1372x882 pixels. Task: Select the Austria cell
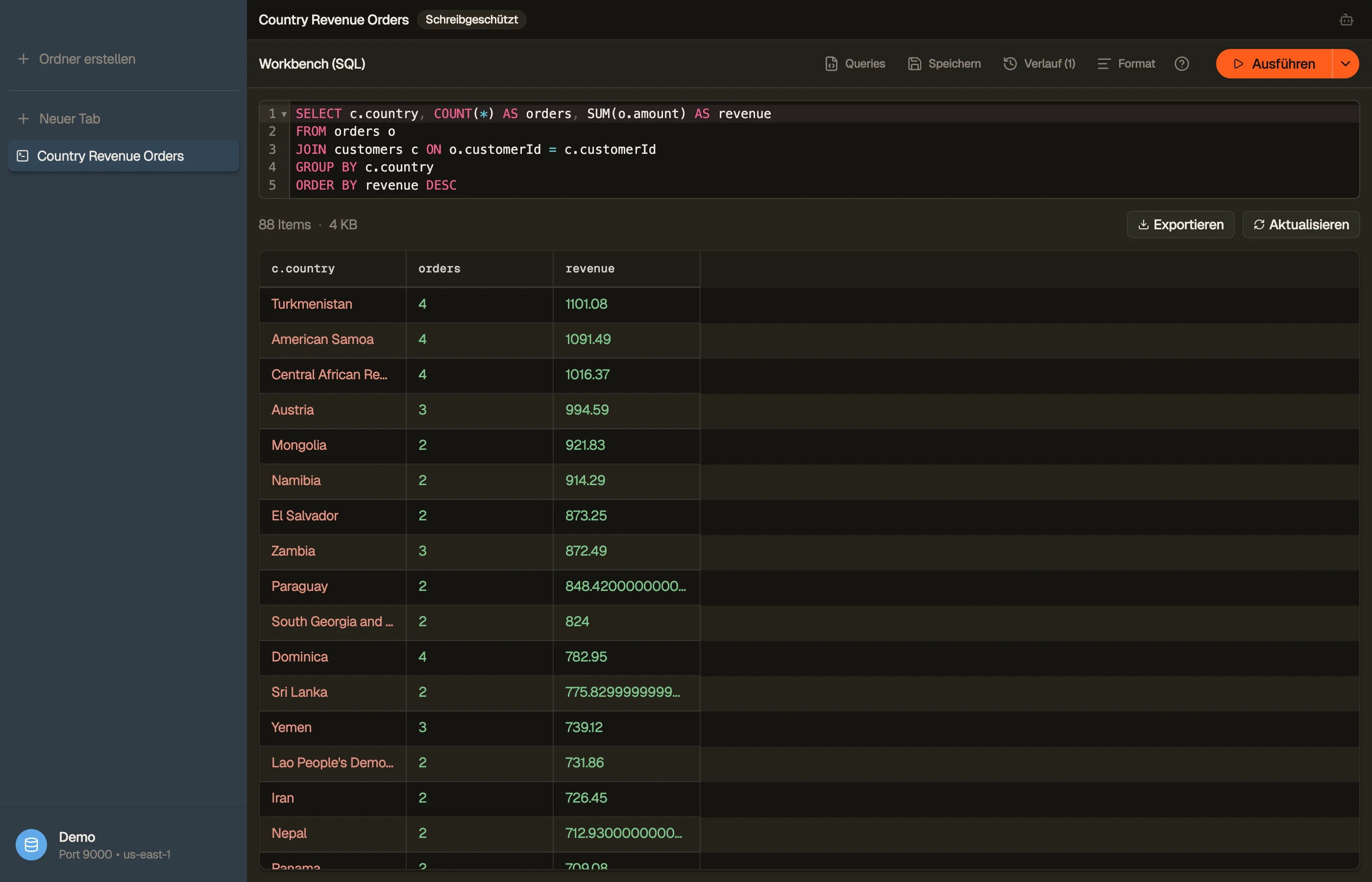[333, 410]
